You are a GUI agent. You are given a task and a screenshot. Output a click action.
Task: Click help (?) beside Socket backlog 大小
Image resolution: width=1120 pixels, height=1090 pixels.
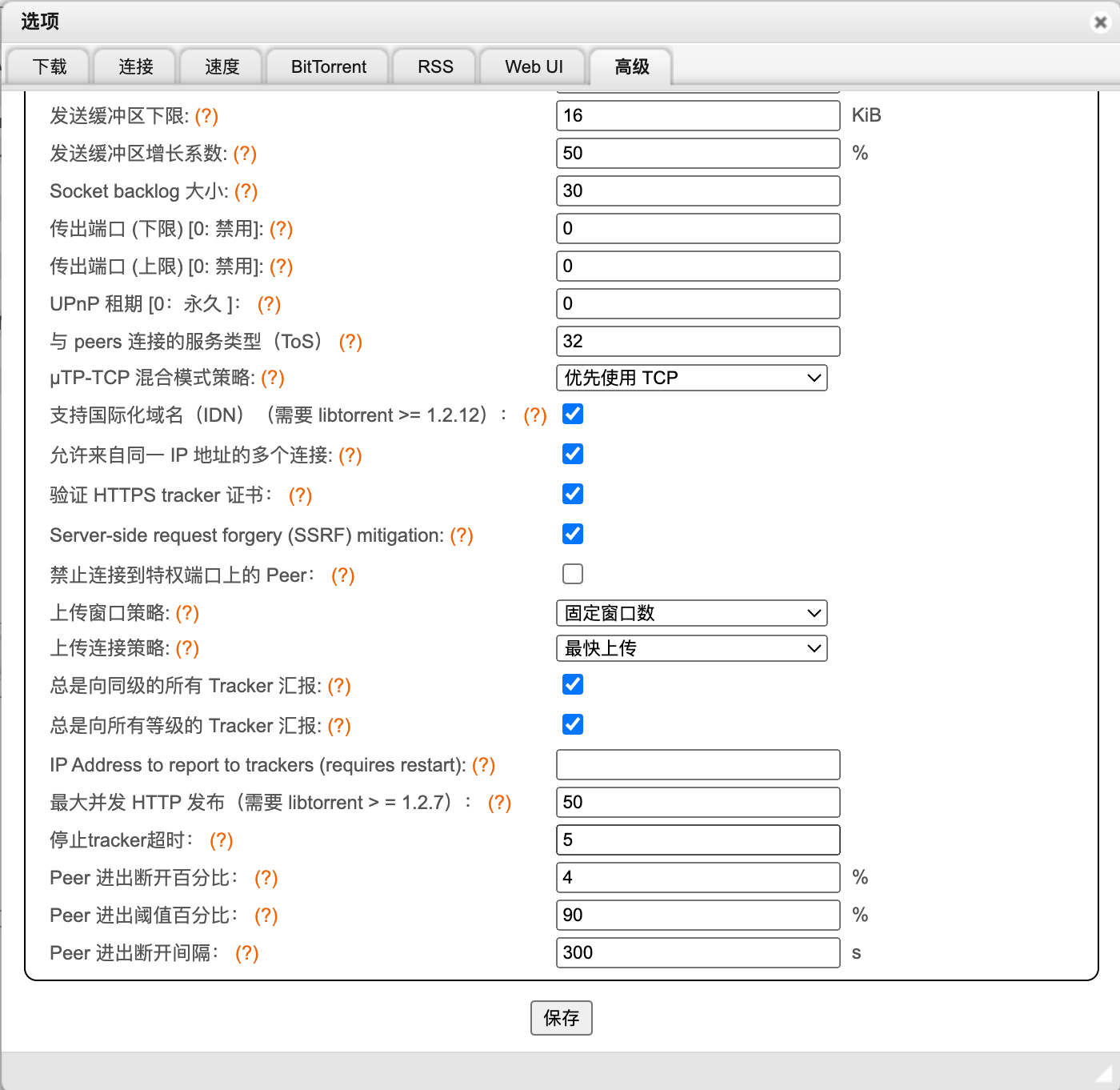246,191
